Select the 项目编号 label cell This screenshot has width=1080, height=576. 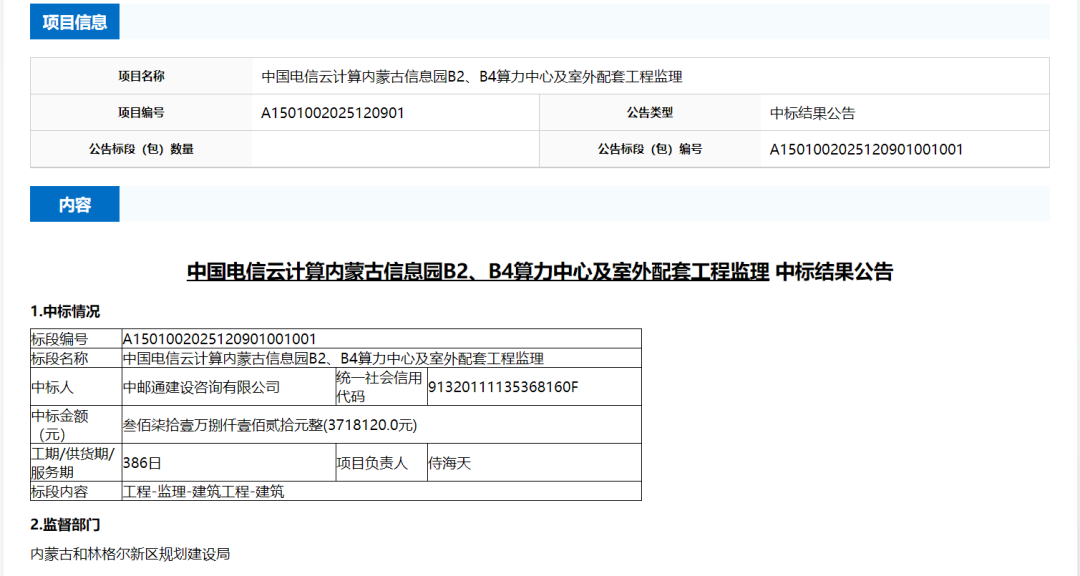(141, 113)
